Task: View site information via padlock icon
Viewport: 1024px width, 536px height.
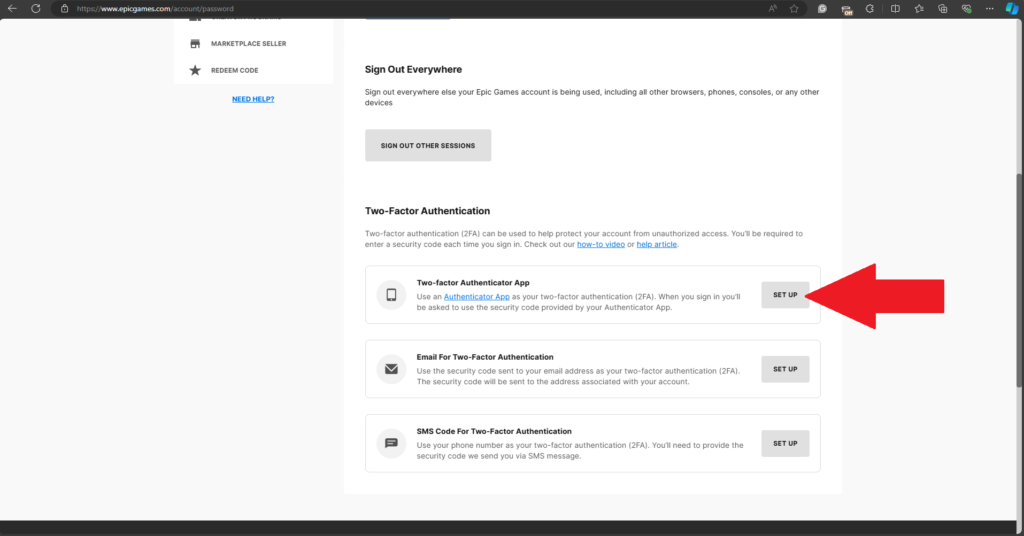Action: [x=65, y=8]
